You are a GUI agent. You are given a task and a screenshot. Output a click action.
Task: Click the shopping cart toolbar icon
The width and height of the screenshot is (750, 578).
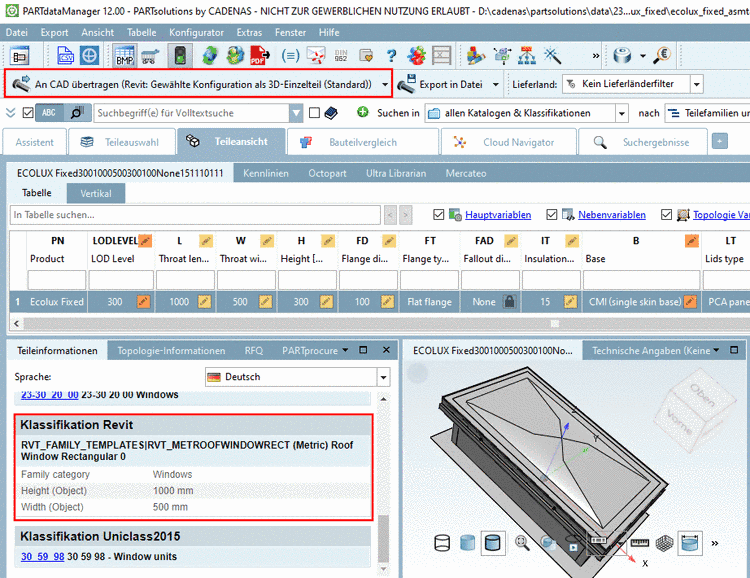point(149,56)
